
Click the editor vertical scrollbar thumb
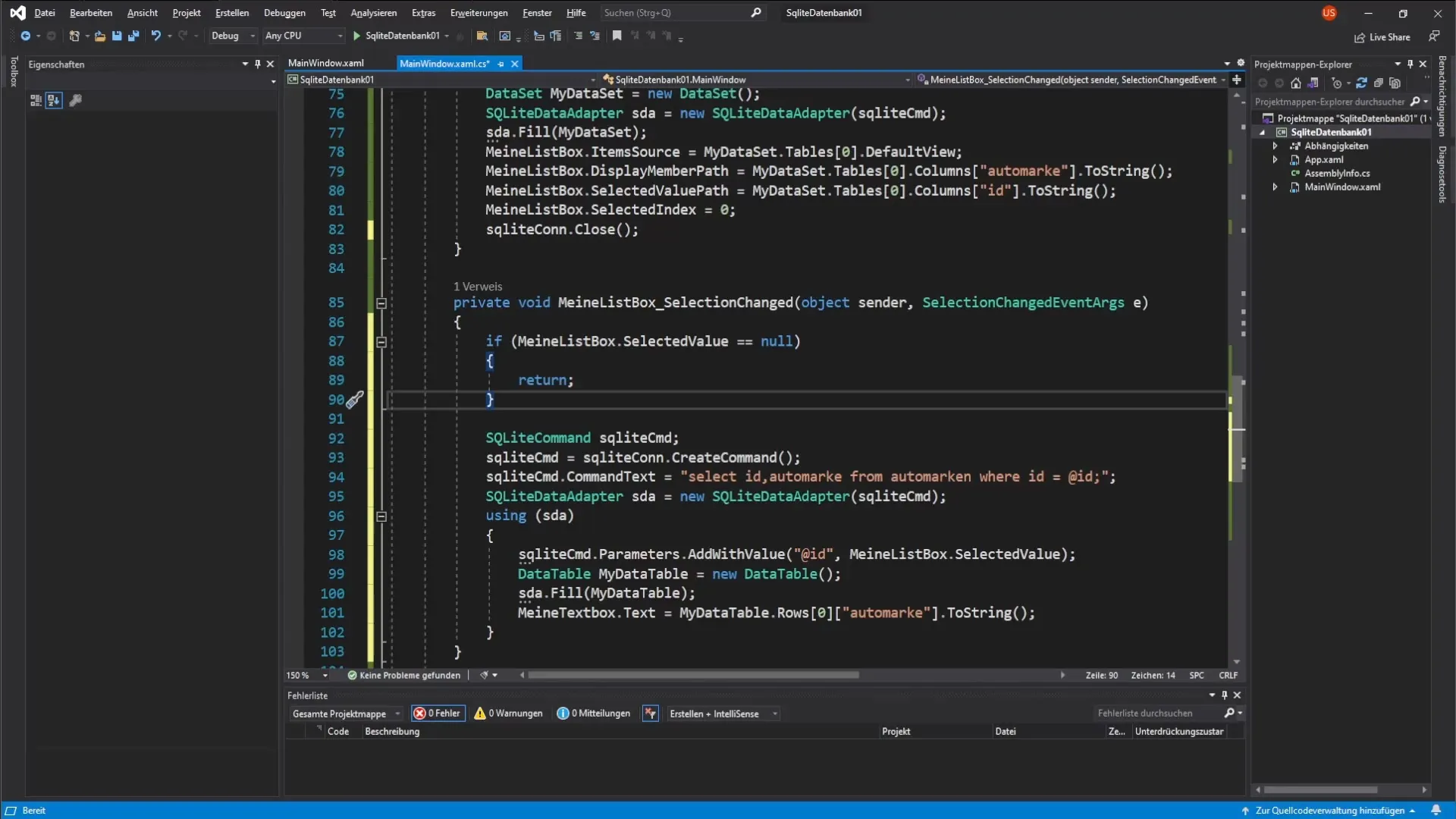pos(1237,428)
